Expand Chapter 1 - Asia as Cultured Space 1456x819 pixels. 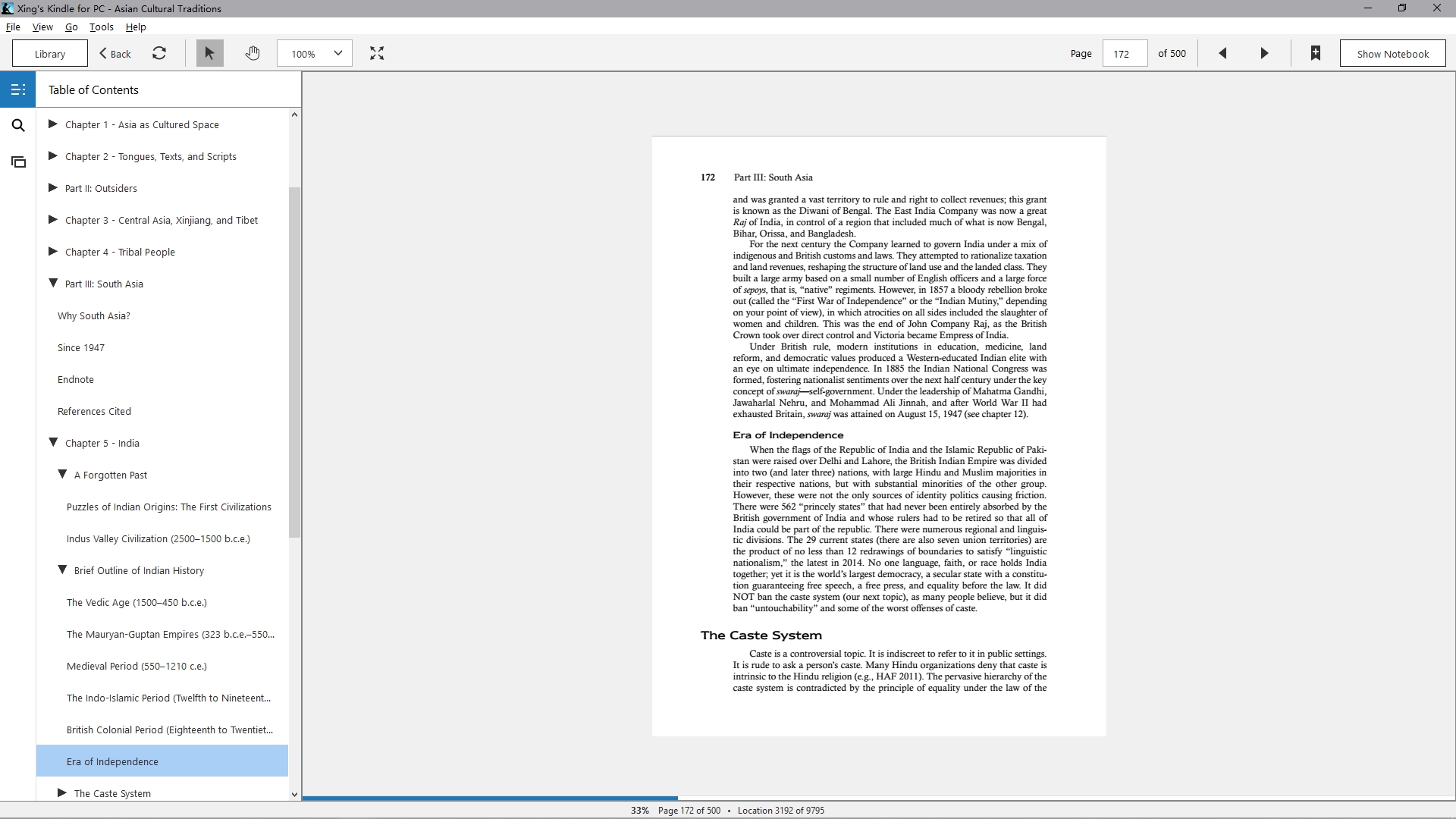point(53,124)
